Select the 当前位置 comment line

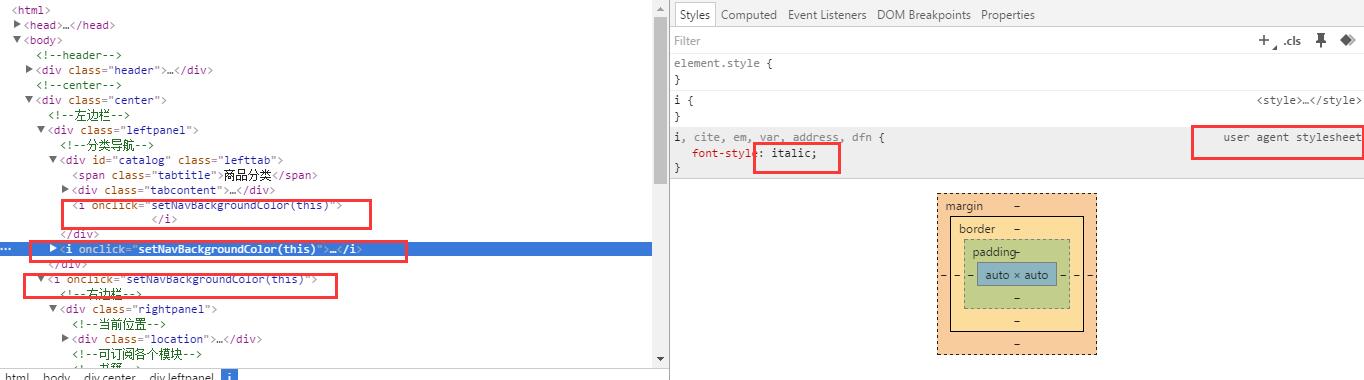coord(119,324)
